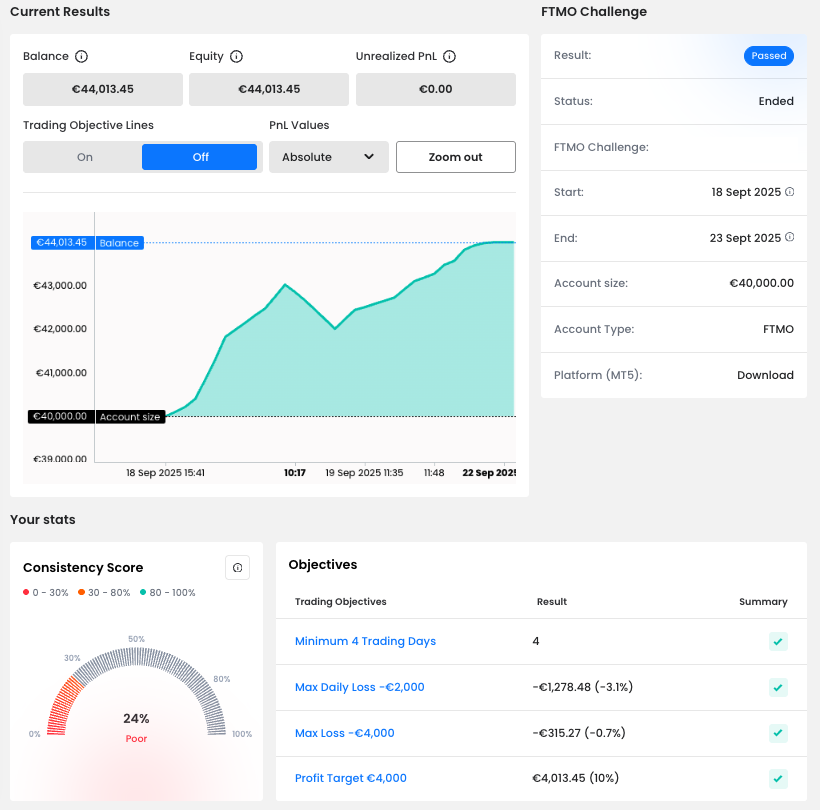Screen dimensions: 820x810
Task: Click the blue Balance label on chart
Action: [119, 243]
